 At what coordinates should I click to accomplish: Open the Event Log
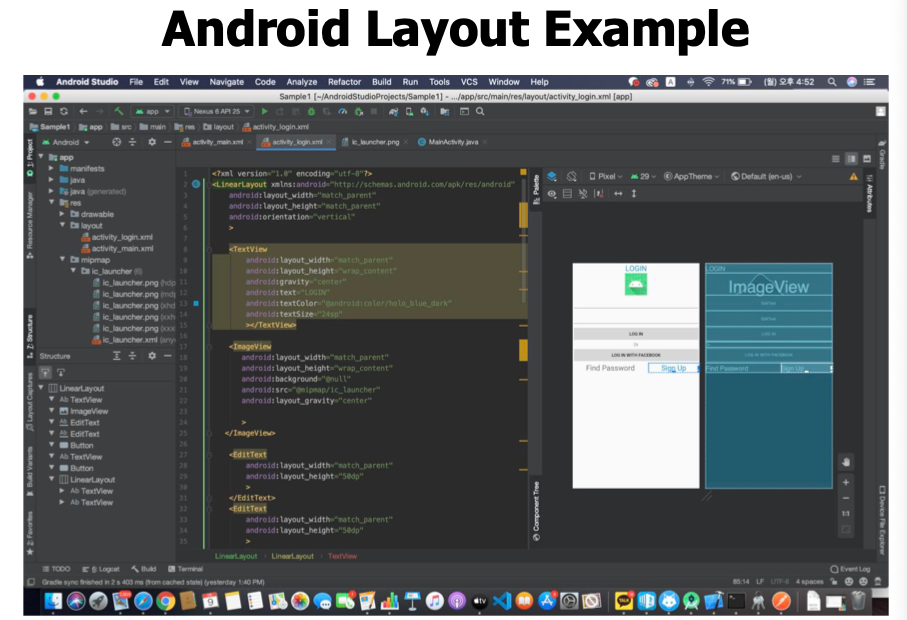coord(850,569)
